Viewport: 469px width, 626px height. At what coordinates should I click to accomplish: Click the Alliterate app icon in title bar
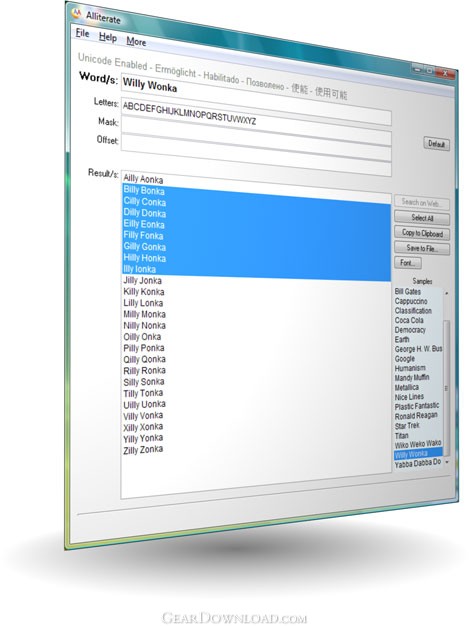[x=76, y=14]
